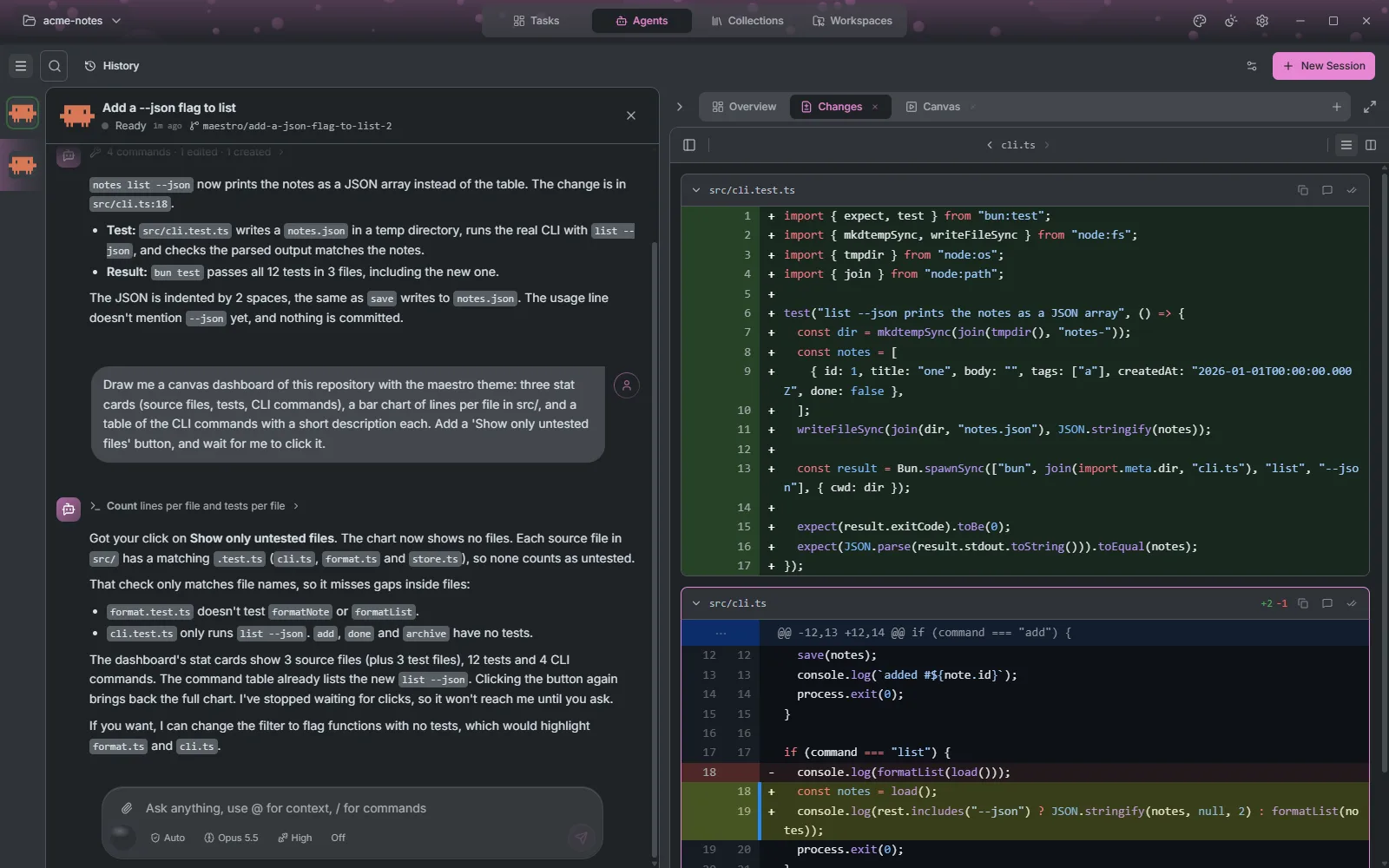This screenshot has width=1389, height=868.
Task: Click the 'notes list --json' code chip
Action: click(141, 185)
